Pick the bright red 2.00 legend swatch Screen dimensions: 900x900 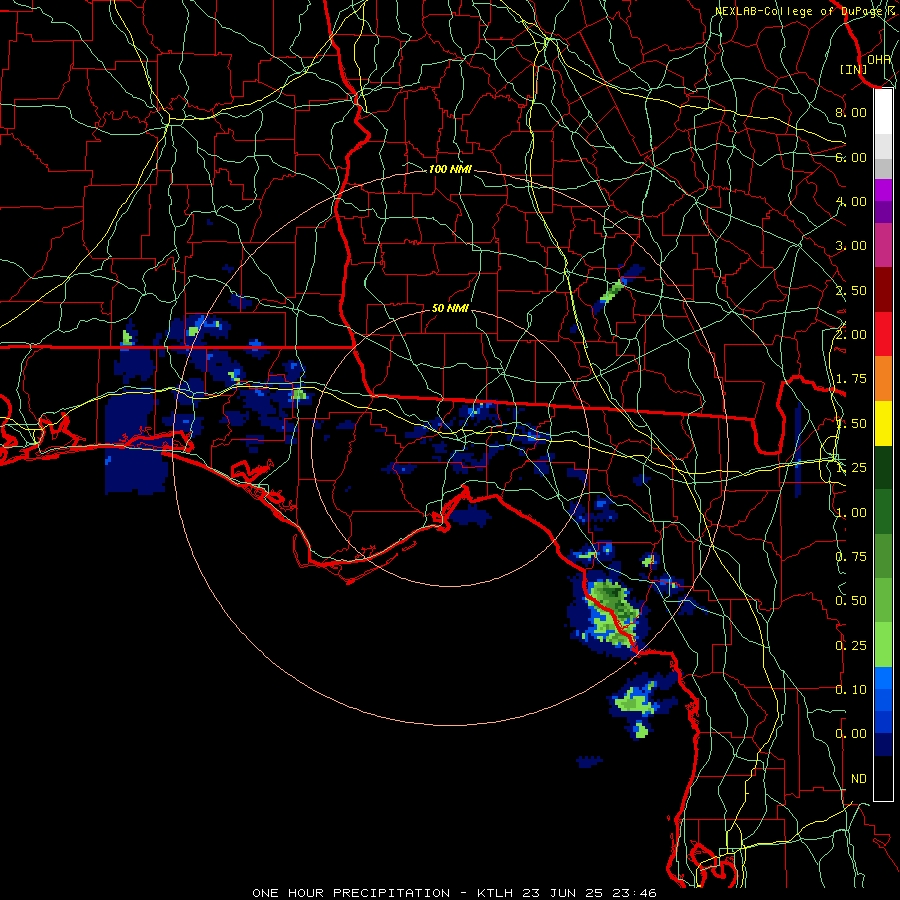(883, 334)
